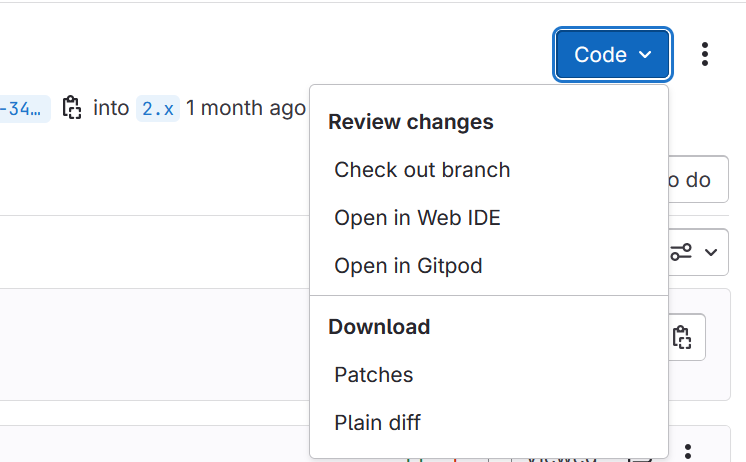Screen dimensions: 746x462
Task: Expand the chevron beside the sliders icon
Action: coord(711,252)
